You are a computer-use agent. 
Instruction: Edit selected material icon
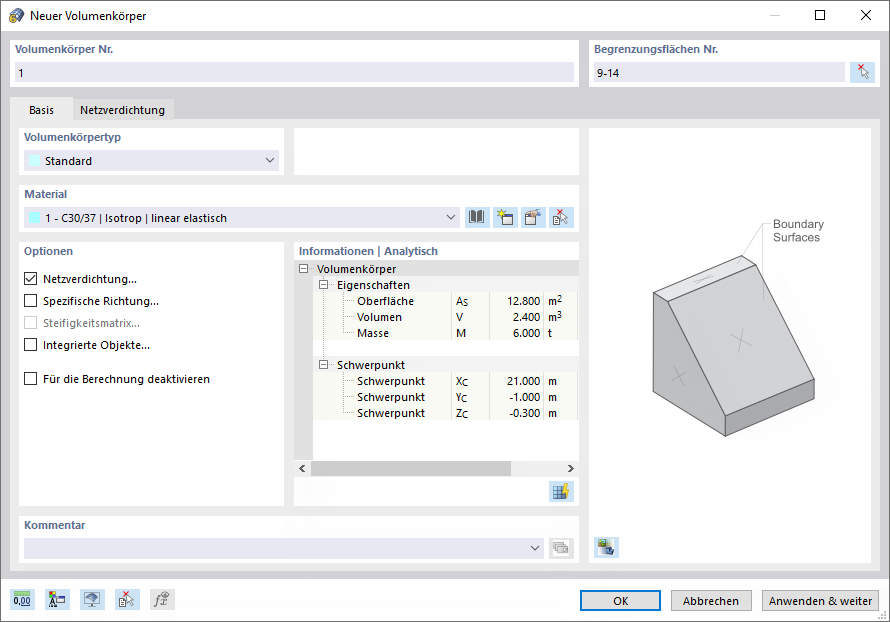pyautogui.click(x=532, y=217)
